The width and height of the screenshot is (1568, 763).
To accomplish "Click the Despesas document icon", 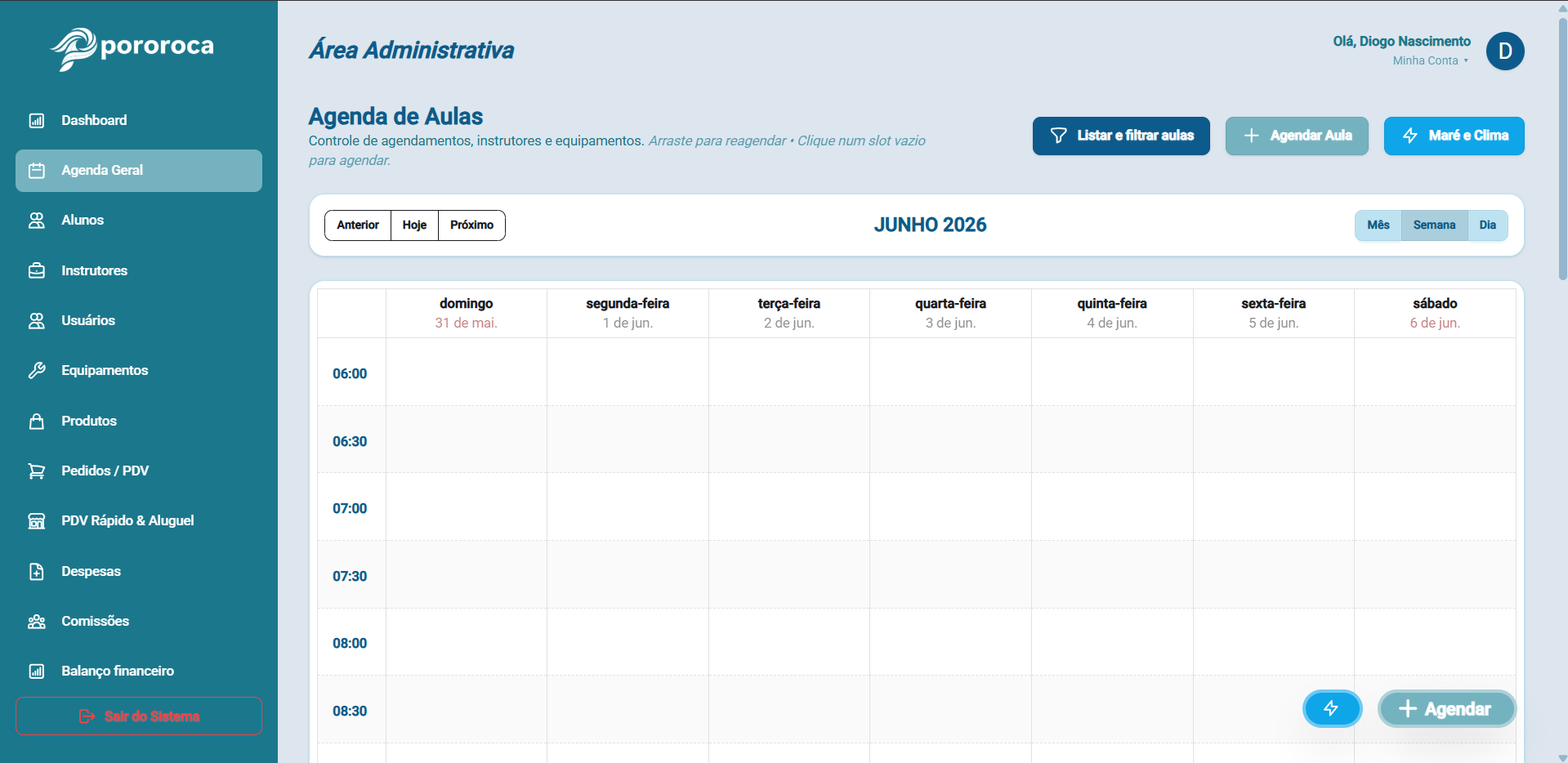I will click(37, 572).
